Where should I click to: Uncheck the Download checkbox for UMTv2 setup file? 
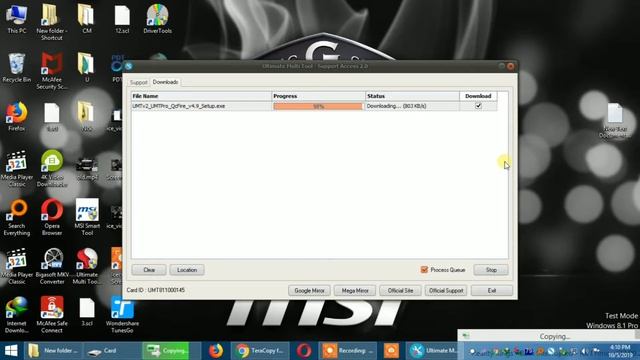(478, 106)
